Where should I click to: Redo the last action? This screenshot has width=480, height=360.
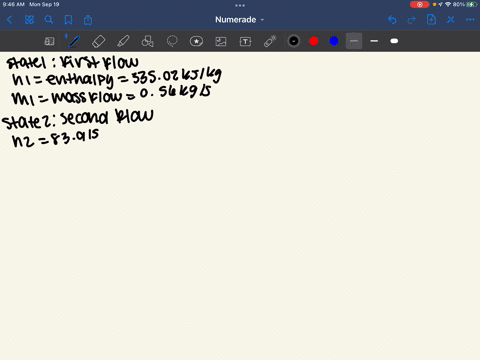point(412,20)
